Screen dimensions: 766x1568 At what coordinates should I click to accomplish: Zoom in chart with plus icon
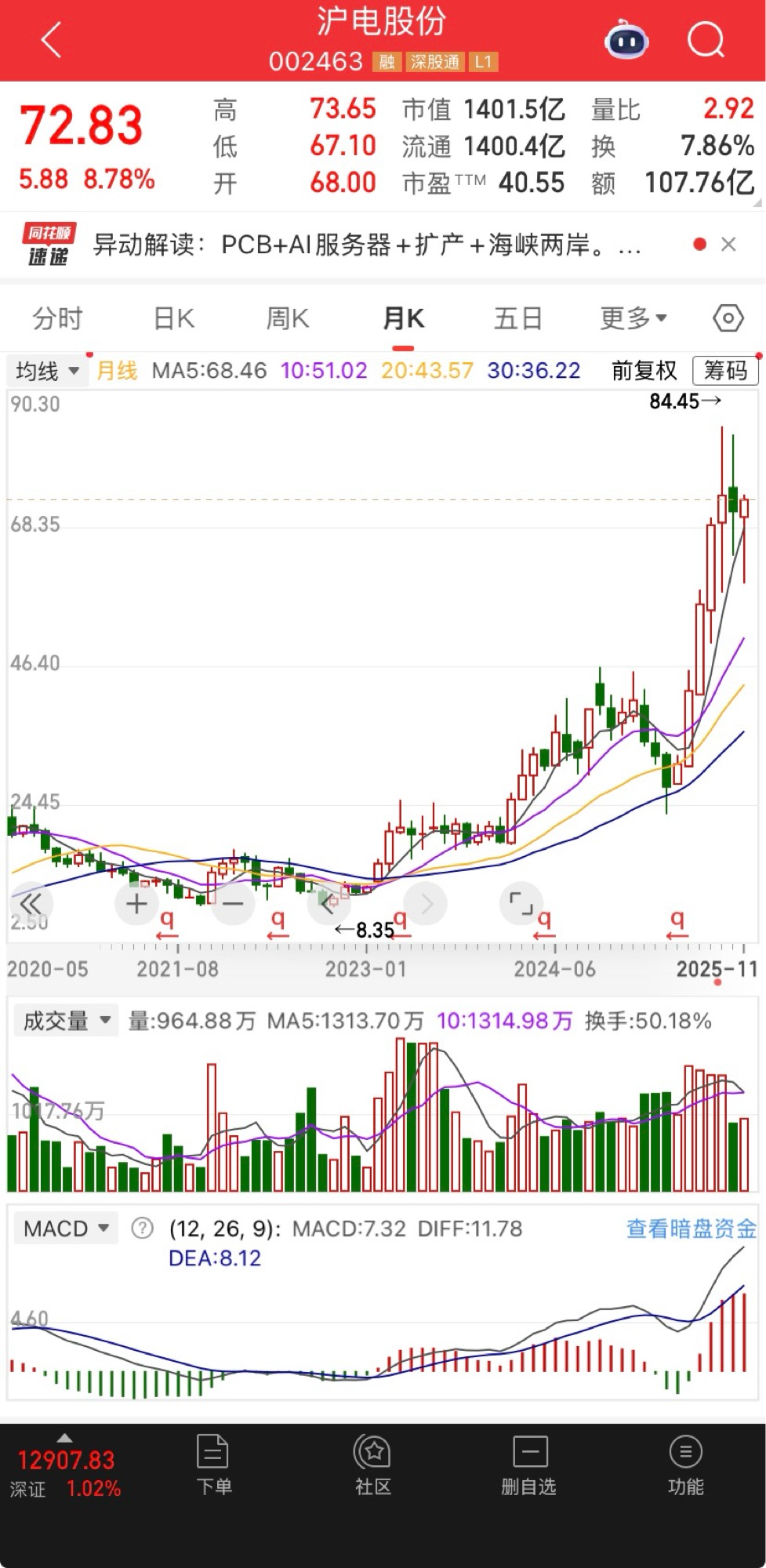136,904
